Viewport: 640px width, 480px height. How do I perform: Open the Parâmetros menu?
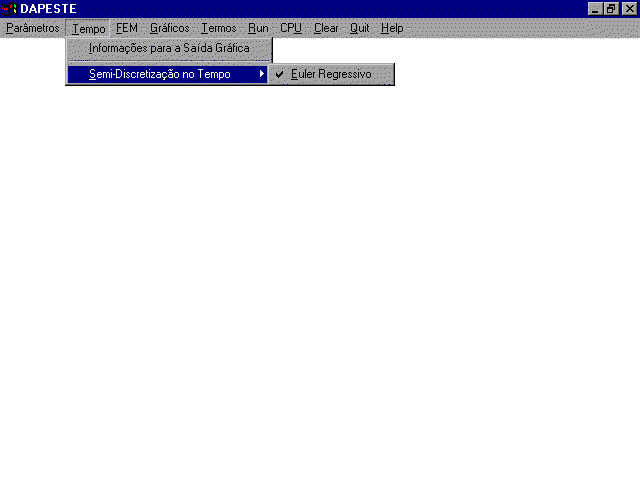coord(32,28)
